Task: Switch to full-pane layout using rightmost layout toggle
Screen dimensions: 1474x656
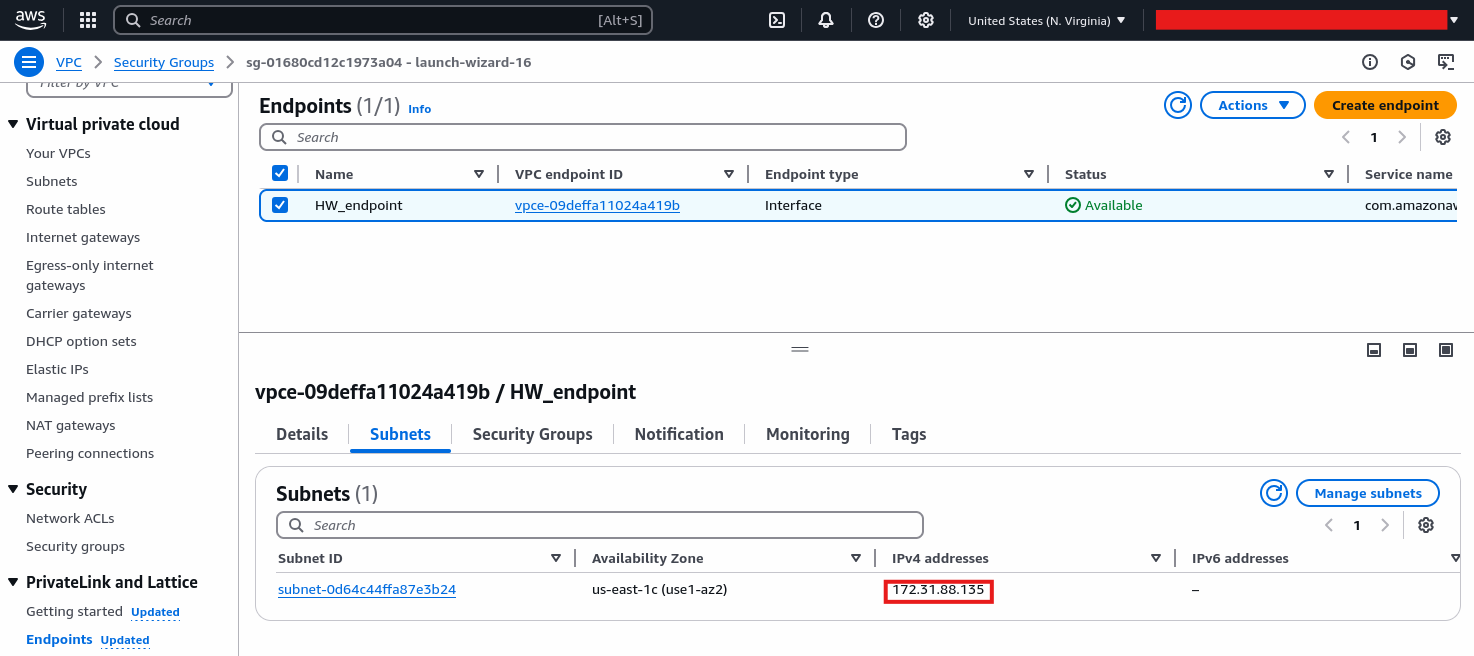Action: click(x=1445, y=350)
